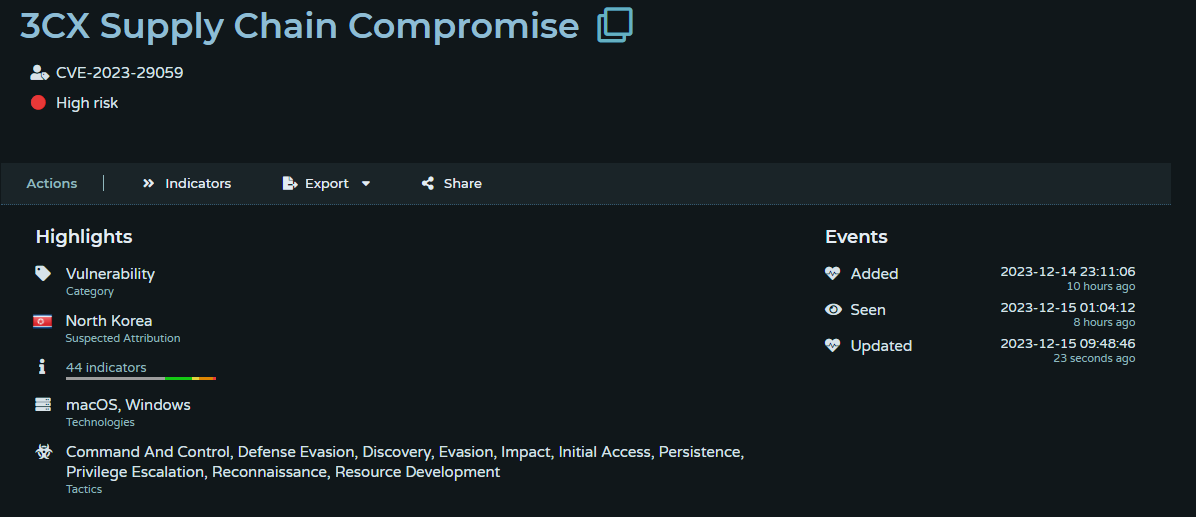The image size is (1196, 517).
Task: Click the Export file icon
Action: coord(289,183)
